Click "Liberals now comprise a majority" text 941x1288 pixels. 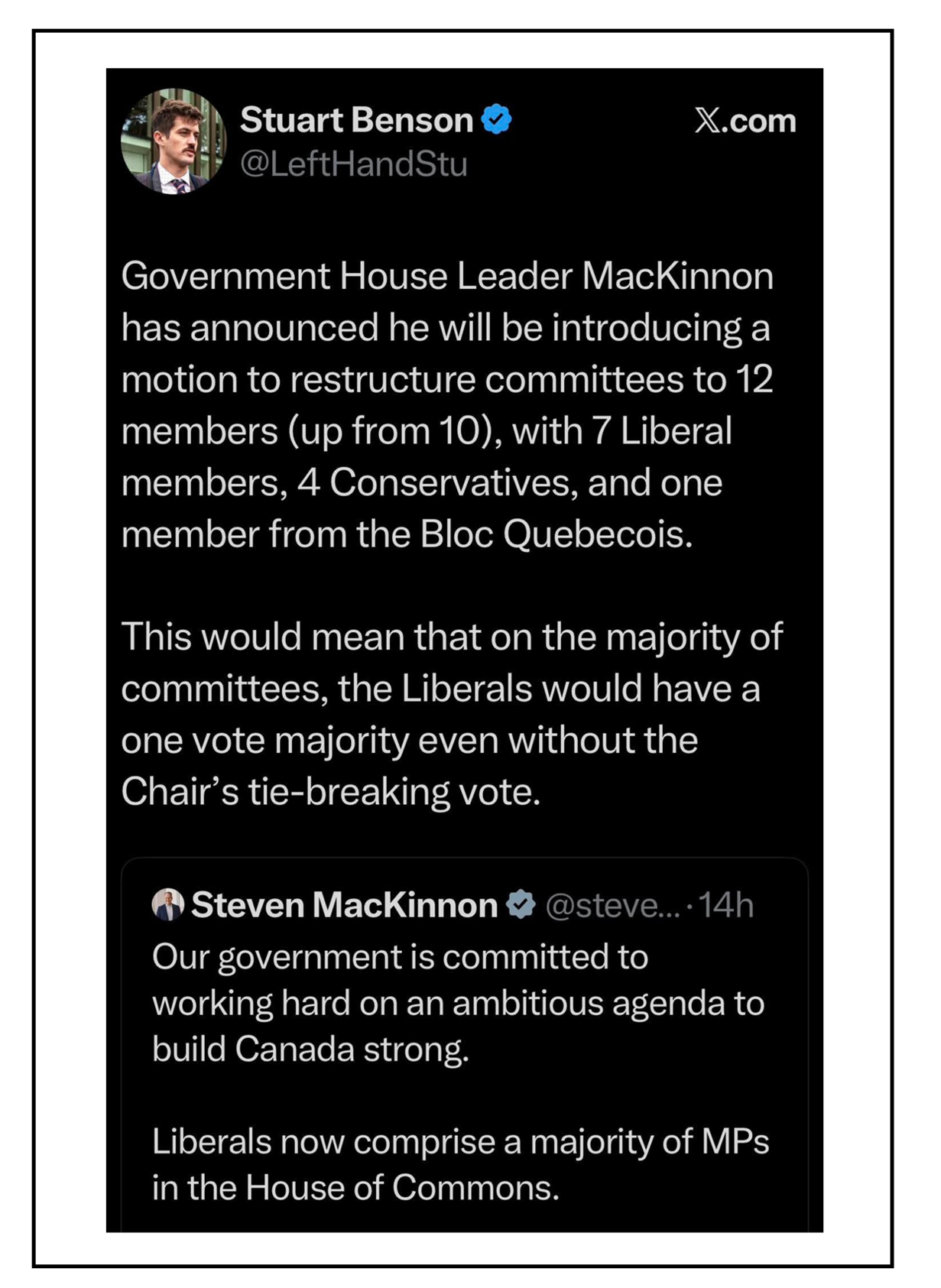[460, 1141]
